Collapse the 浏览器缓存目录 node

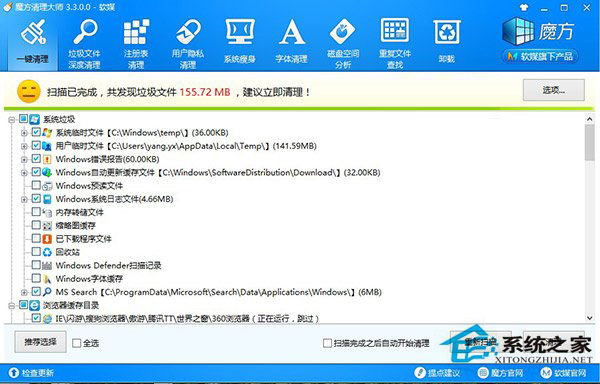point(12,306)
